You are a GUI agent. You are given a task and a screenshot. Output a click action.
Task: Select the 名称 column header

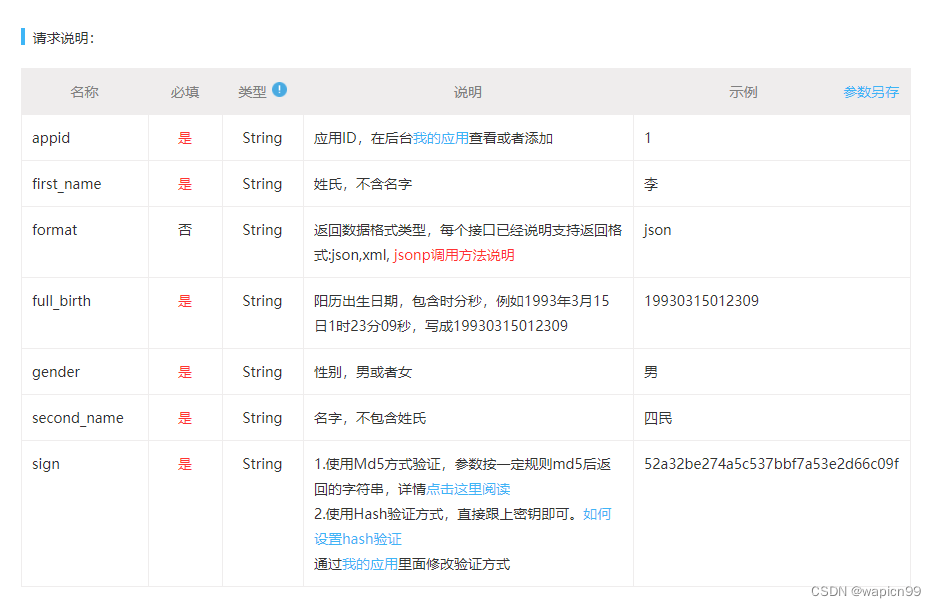pyautogui.click(x=84, y=92)
